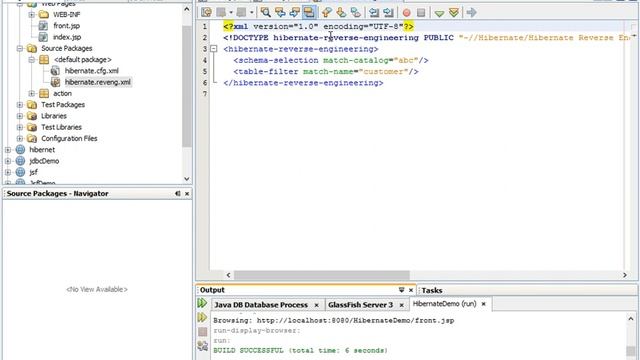The height and width of the screenshot is (360, 640).
Task: Expand the Test Libraries node
Action: coord(20,127)
